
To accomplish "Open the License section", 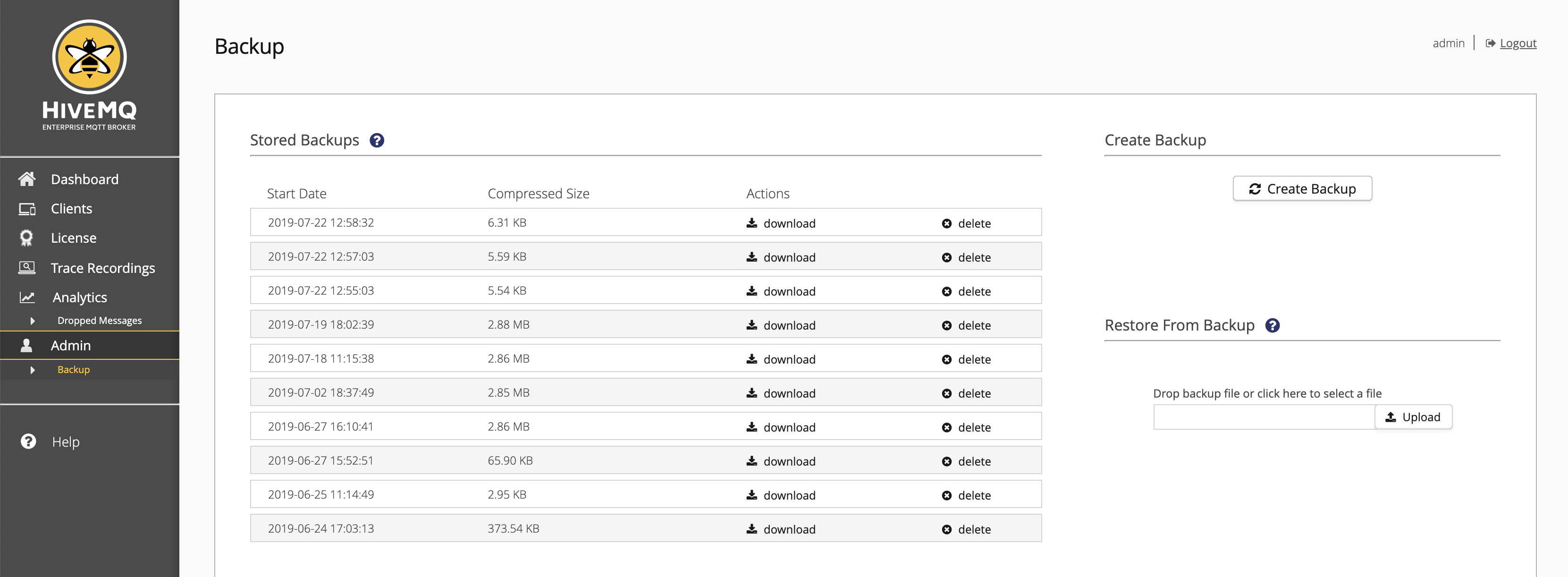I will click(73, 238).
